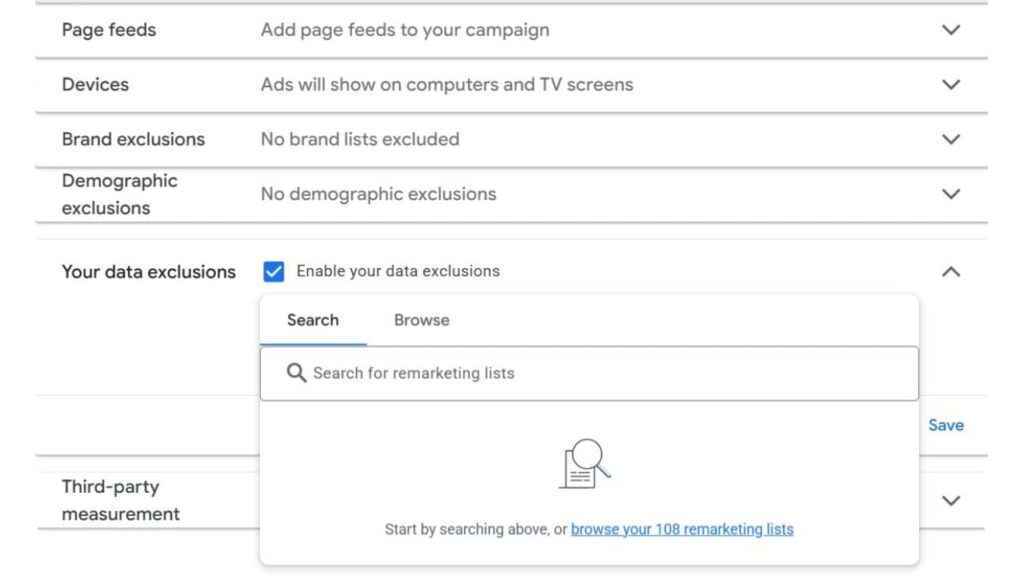The width and height of the screenshot is (1024, 576).
Task: Expand the Demographic exclusions section
Action: (x=953, y=193)
